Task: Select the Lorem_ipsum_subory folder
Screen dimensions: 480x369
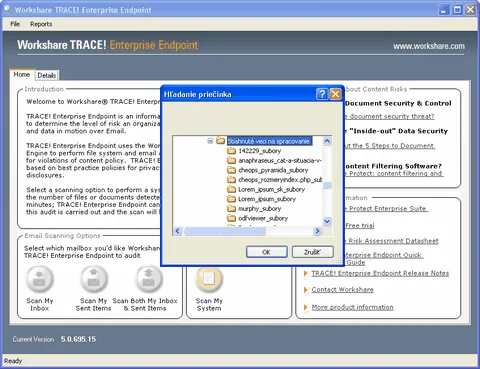Action: [x=261, y=199]
